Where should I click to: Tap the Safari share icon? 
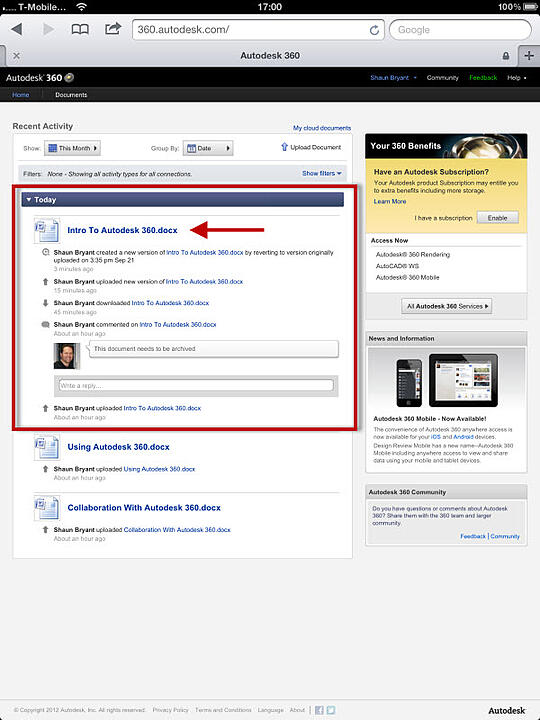click(112, 28)
